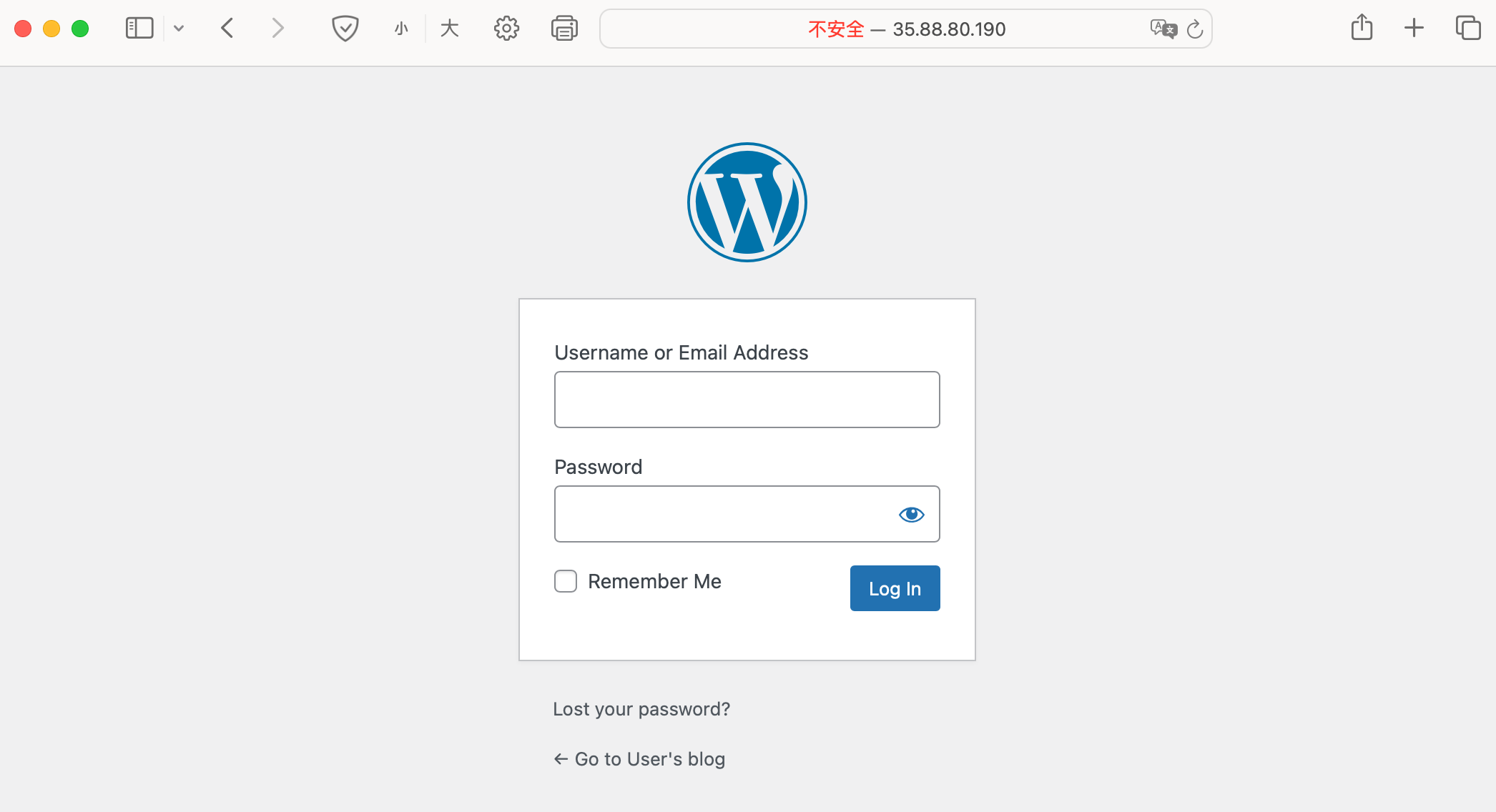Click the WordPress logo

pos(747,202)
